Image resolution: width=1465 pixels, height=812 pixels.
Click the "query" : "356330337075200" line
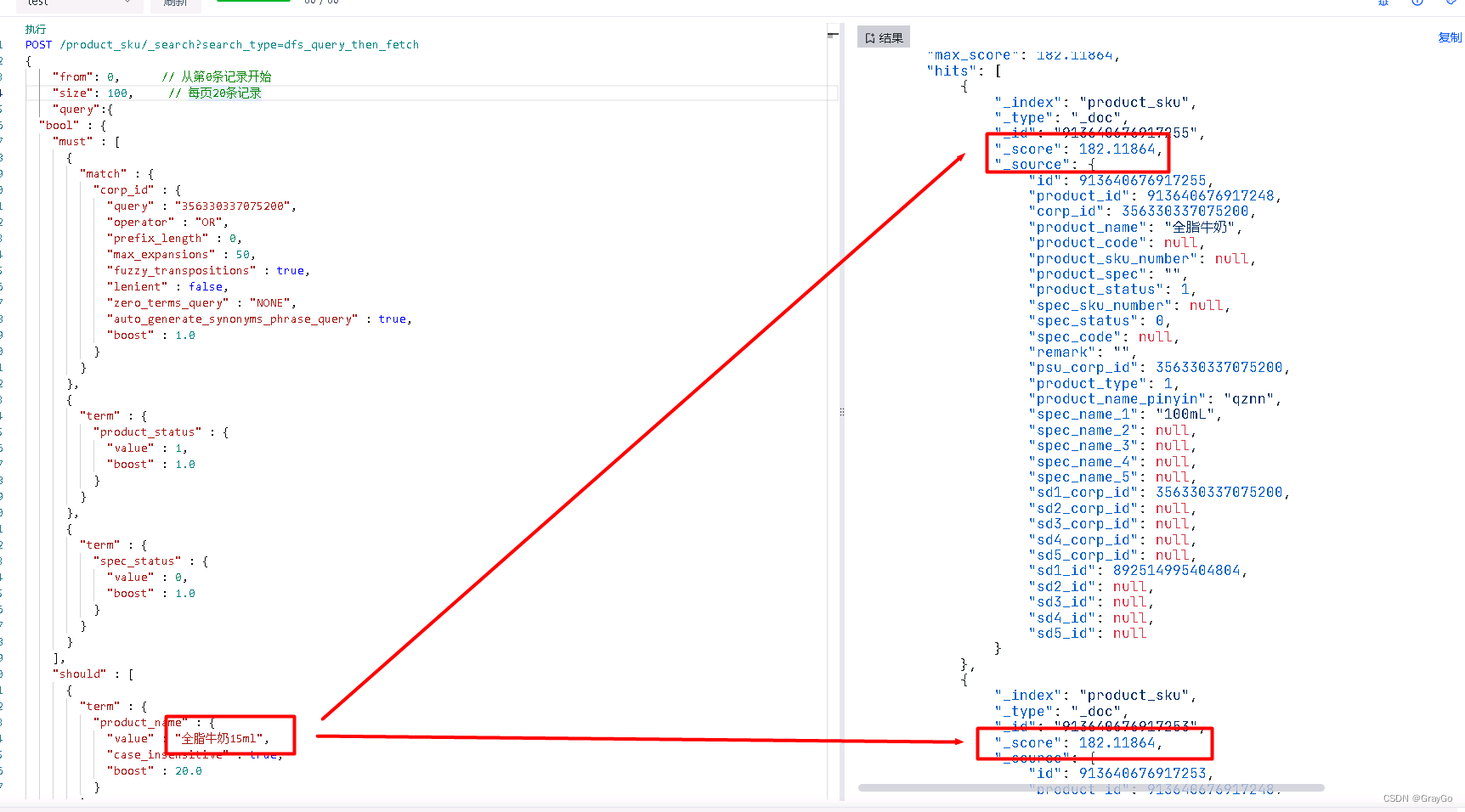[201, 206]
